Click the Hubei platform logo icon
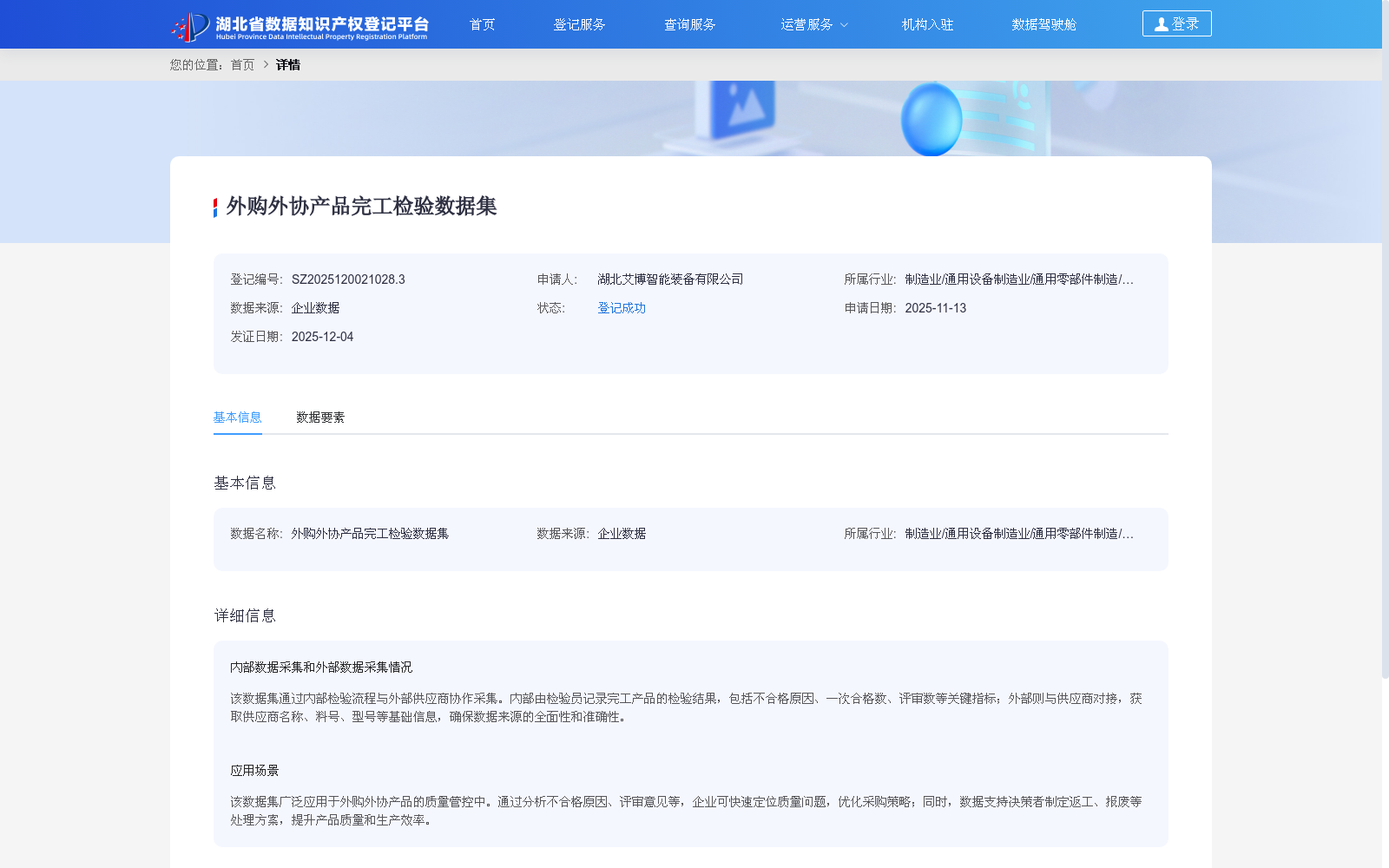The height and width of the screenshot is (868, 1389). click(190, 26)
